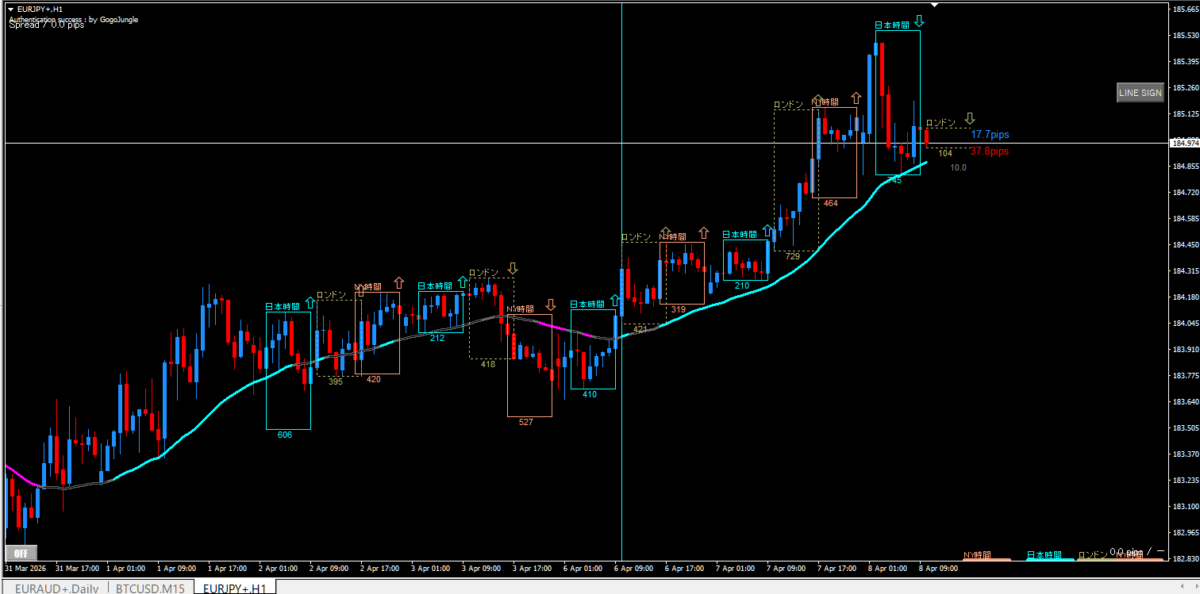The width and height of the screenshot is (1200, 594).
Task: Open the BTCUSD,M15 chart tab
Action: pyautogui.click(x=149, y=587)
